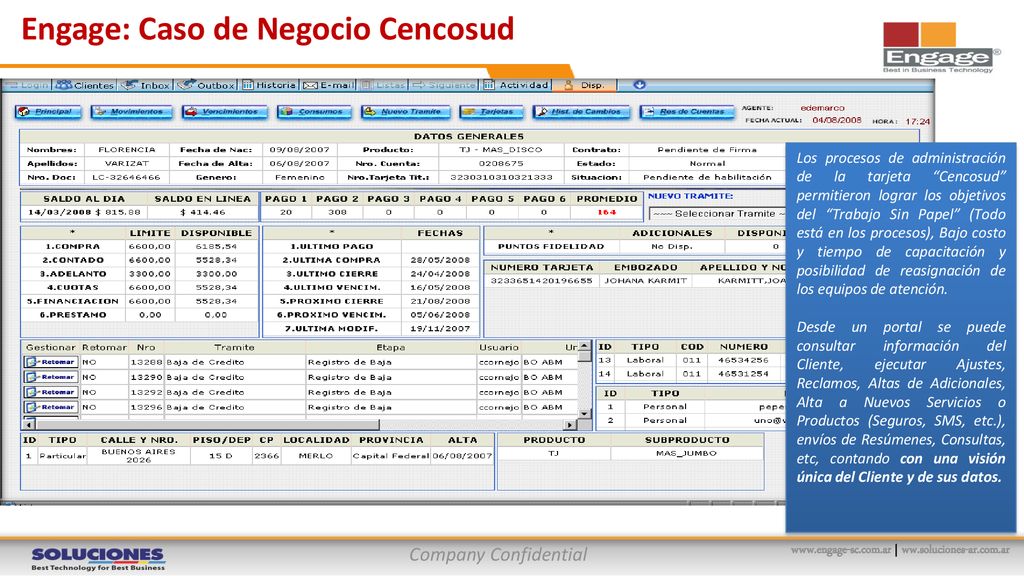1024x576 pixels.
Task: Click the Disp. status toolbar item
Action: click(x=584, y=85)
